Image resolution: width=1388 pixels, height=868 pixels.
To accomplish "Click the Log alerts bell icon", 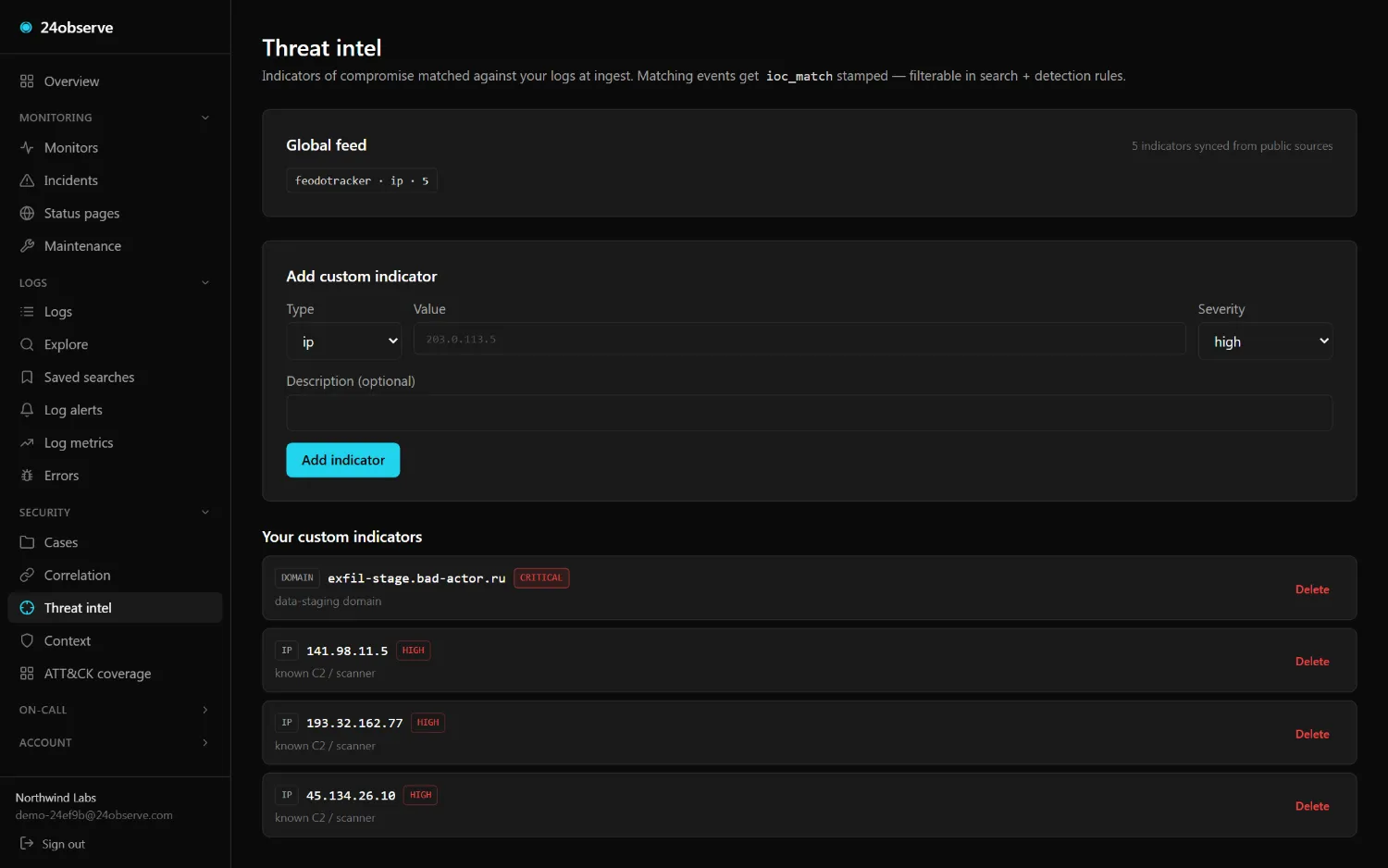I will (27, 410).
